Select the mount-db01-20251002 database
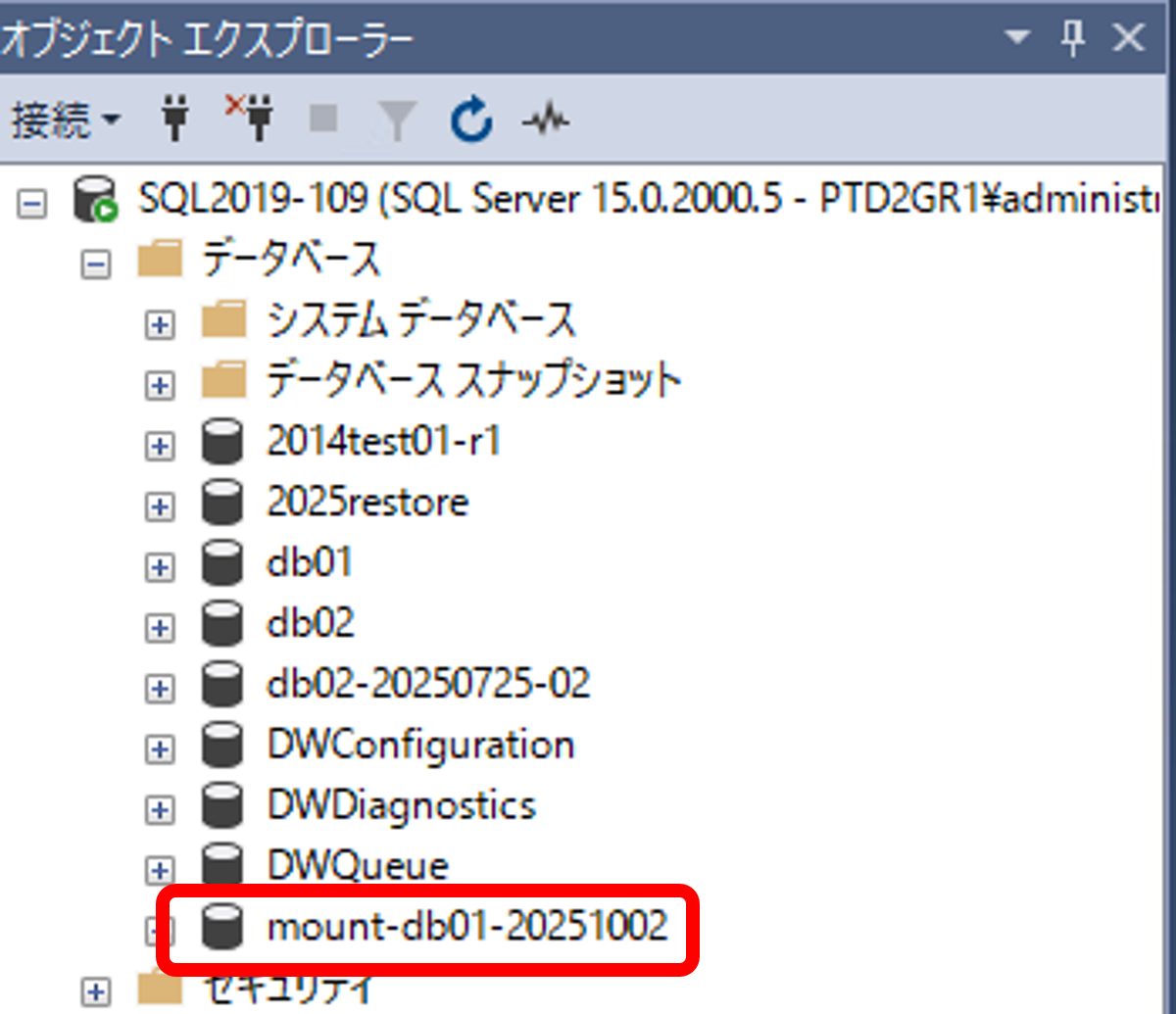This screenshot has height=1014, width=1176. (466, 926)
